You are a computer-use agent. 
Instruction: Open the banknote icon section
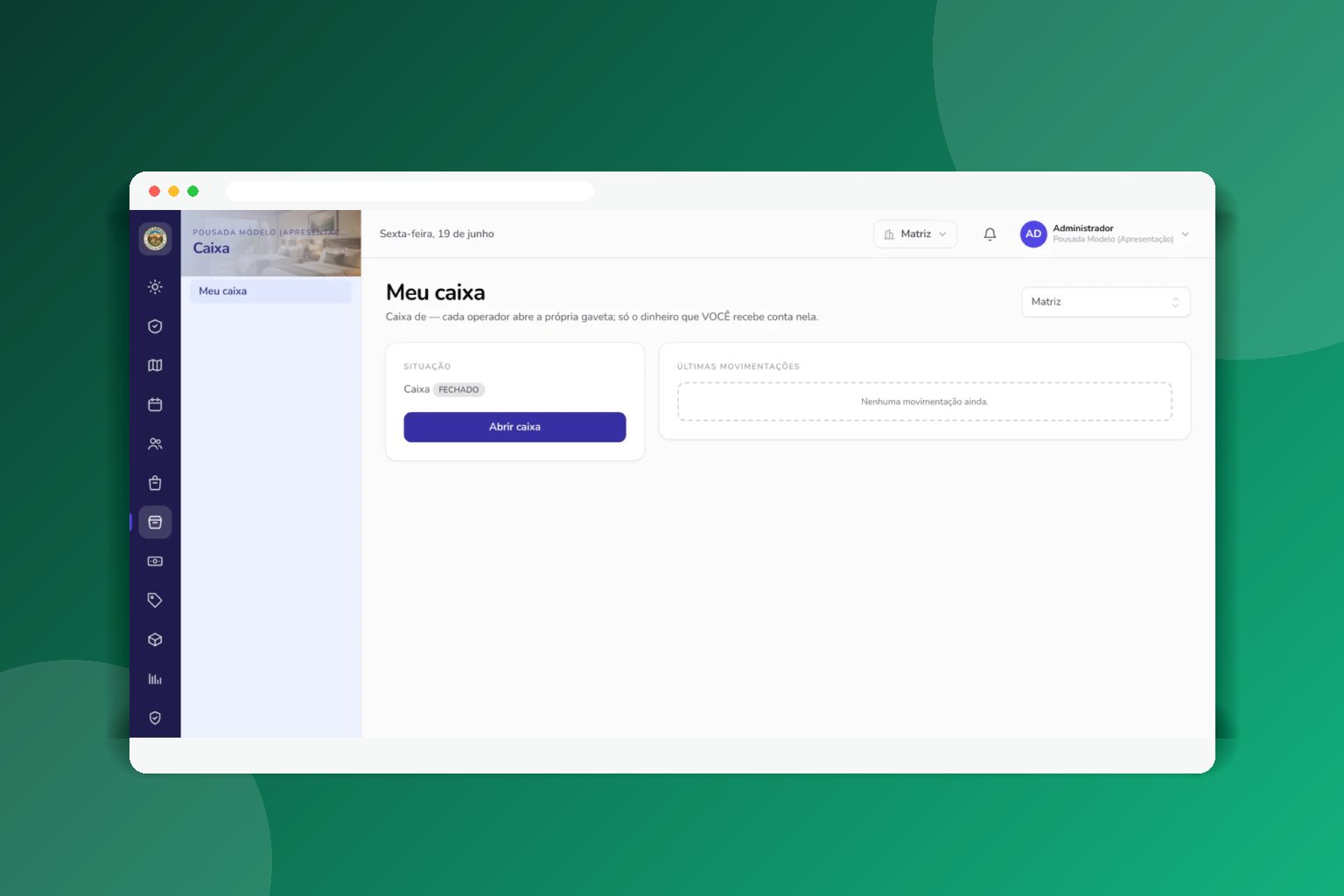(x=155, y=562)
